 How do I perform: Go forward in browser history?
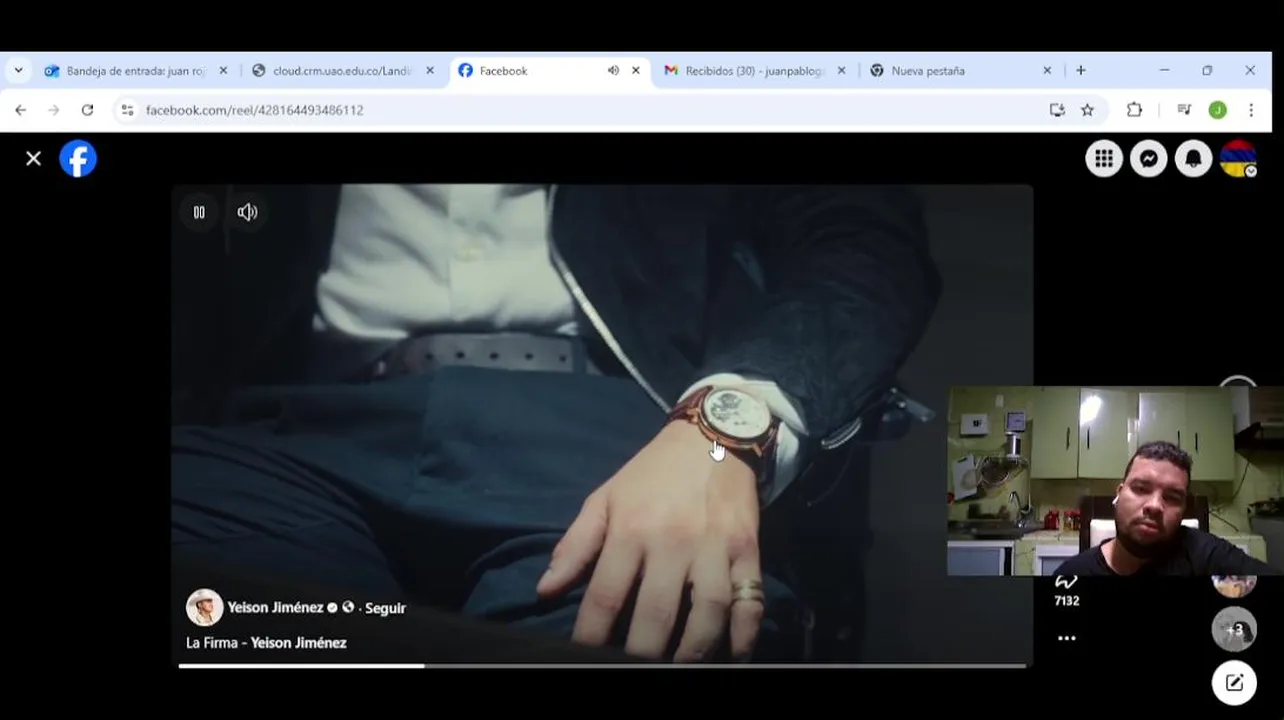point(54,110)
